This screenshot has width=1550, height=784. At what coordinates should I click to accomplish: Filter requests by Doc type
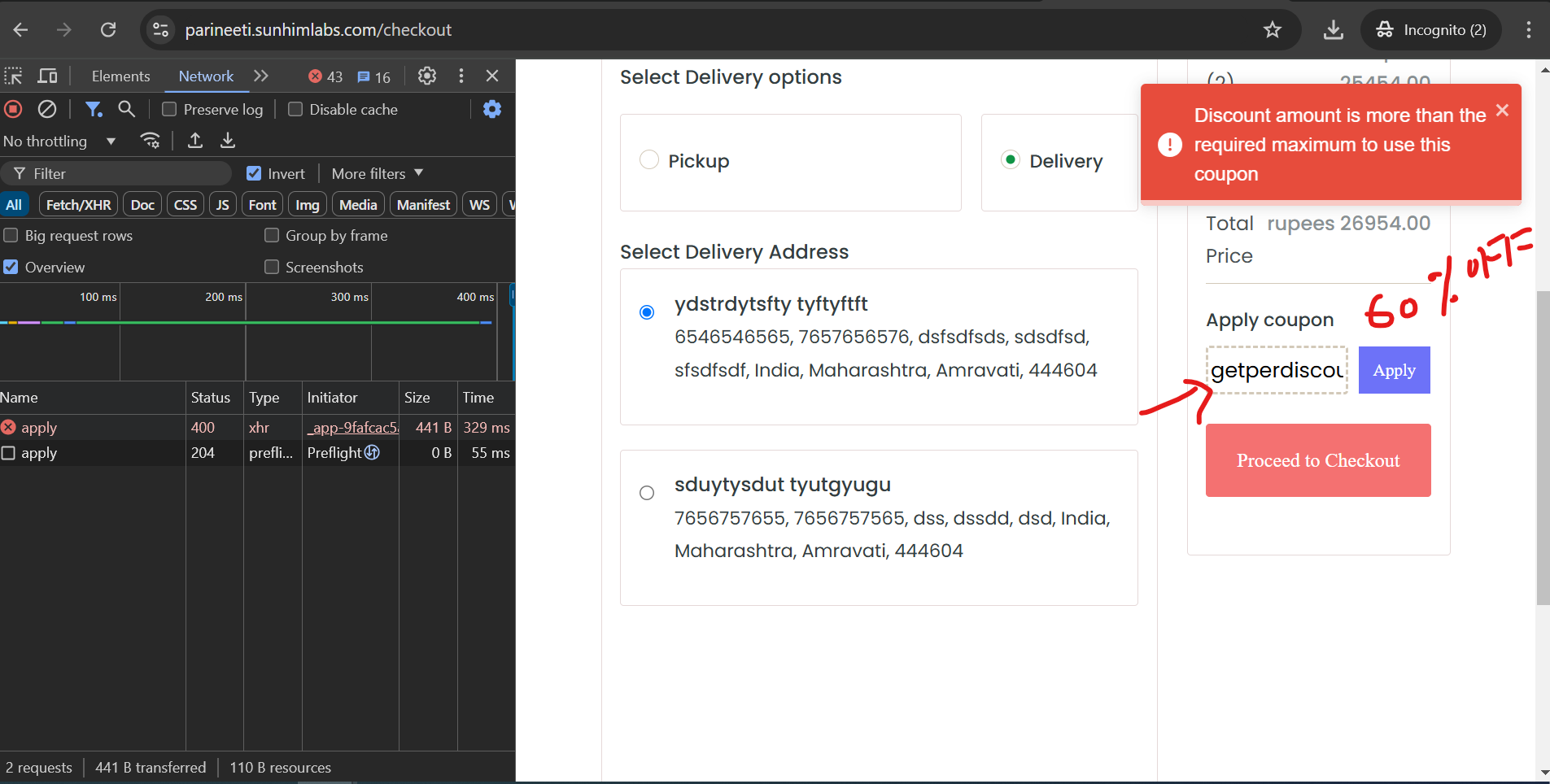pos(142,205)
